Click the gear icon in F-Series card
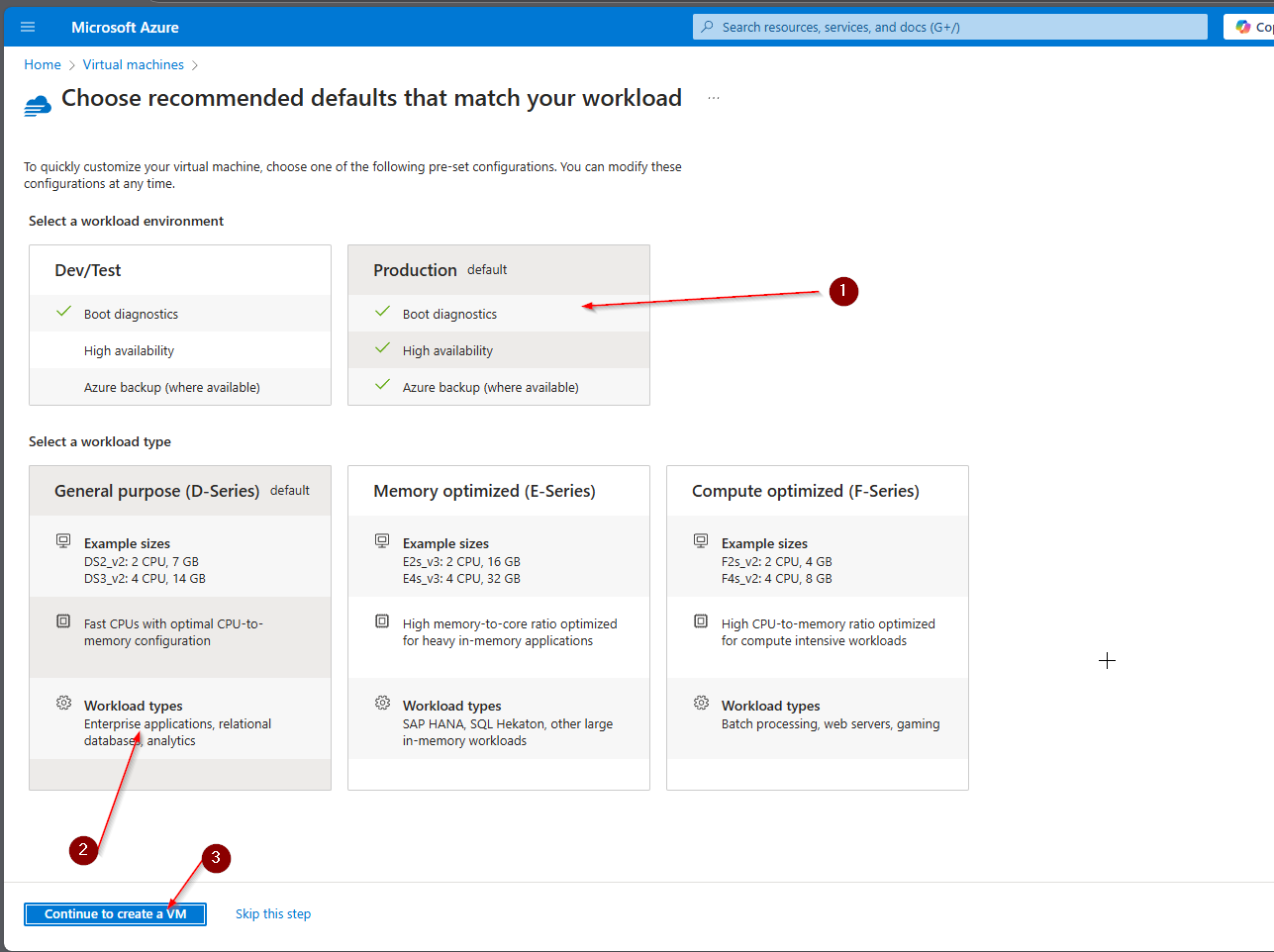1274x952 pixels. coord(701,703)
